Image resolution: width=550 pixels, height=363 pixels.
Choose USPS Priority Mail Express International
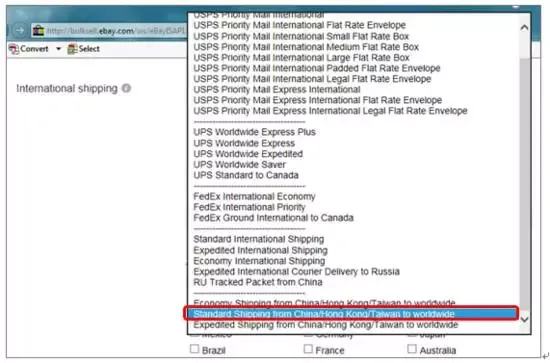[x=277, y=89]
